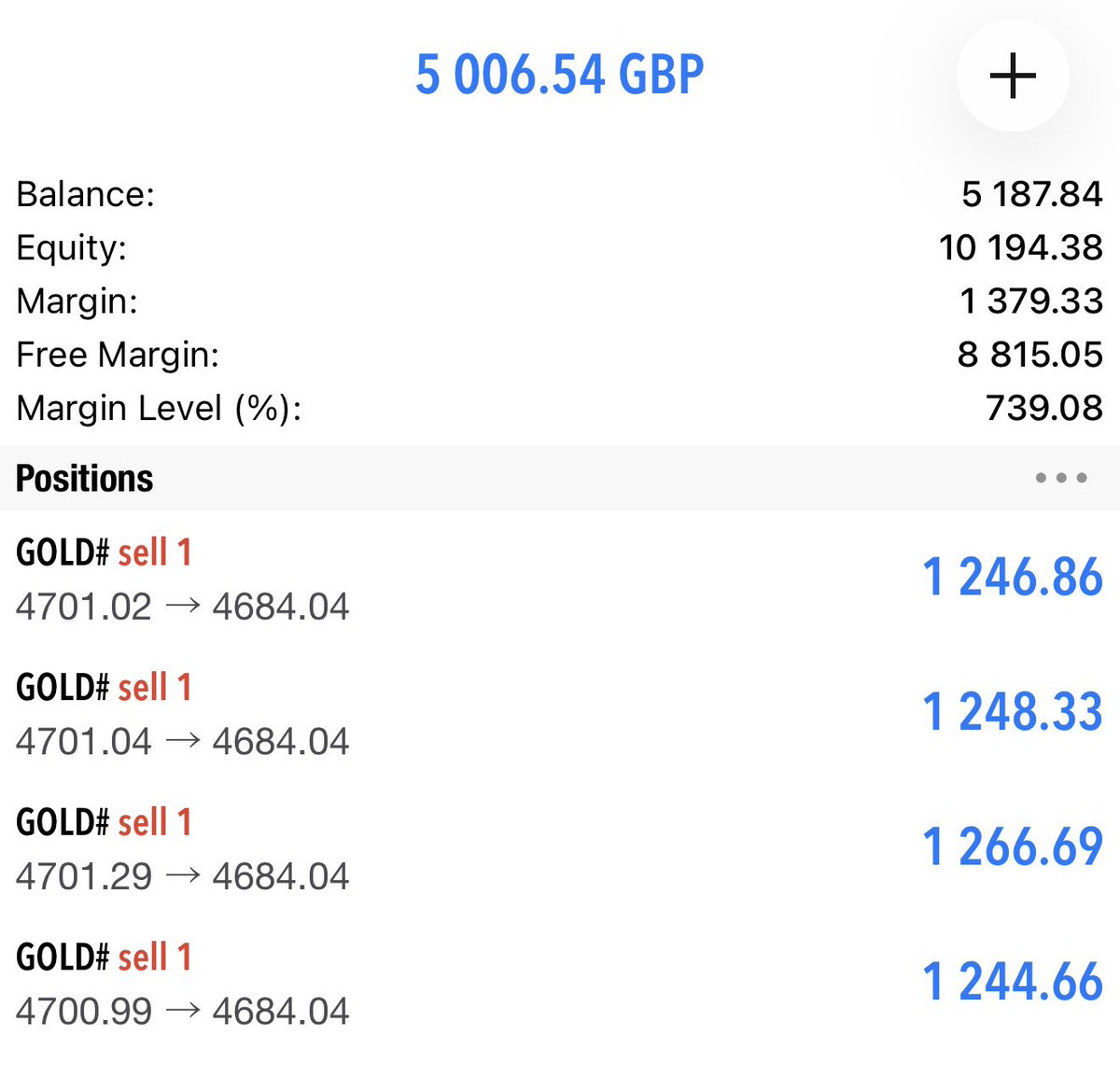
Task: Select the 1 266.69 profit value
Action: coord(1013,846)
